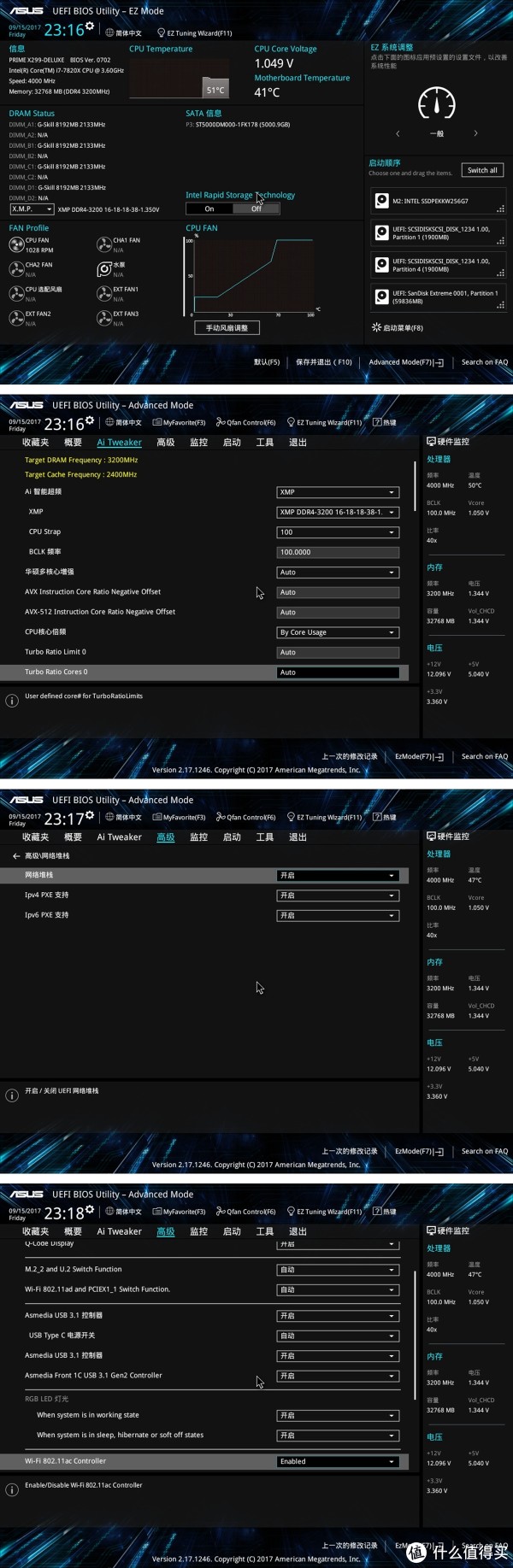Click the 手动风扇调整 button
The width and height of the screenshot is (513, 1568).
click(x=227, y=327)
